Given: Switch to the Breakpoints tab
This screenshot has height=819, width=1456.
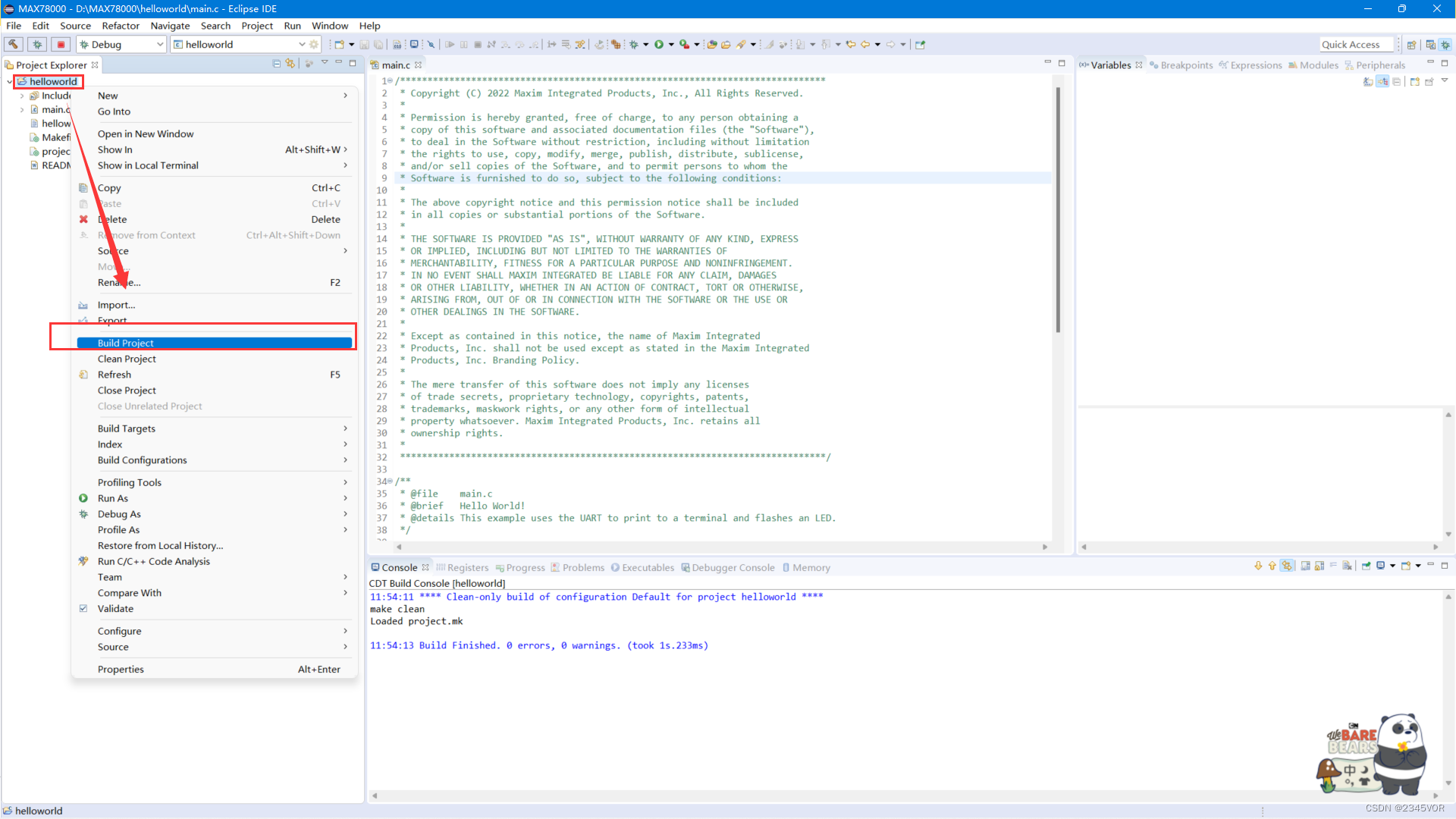Looking at the screenshot, I should tap(1181, 65).
